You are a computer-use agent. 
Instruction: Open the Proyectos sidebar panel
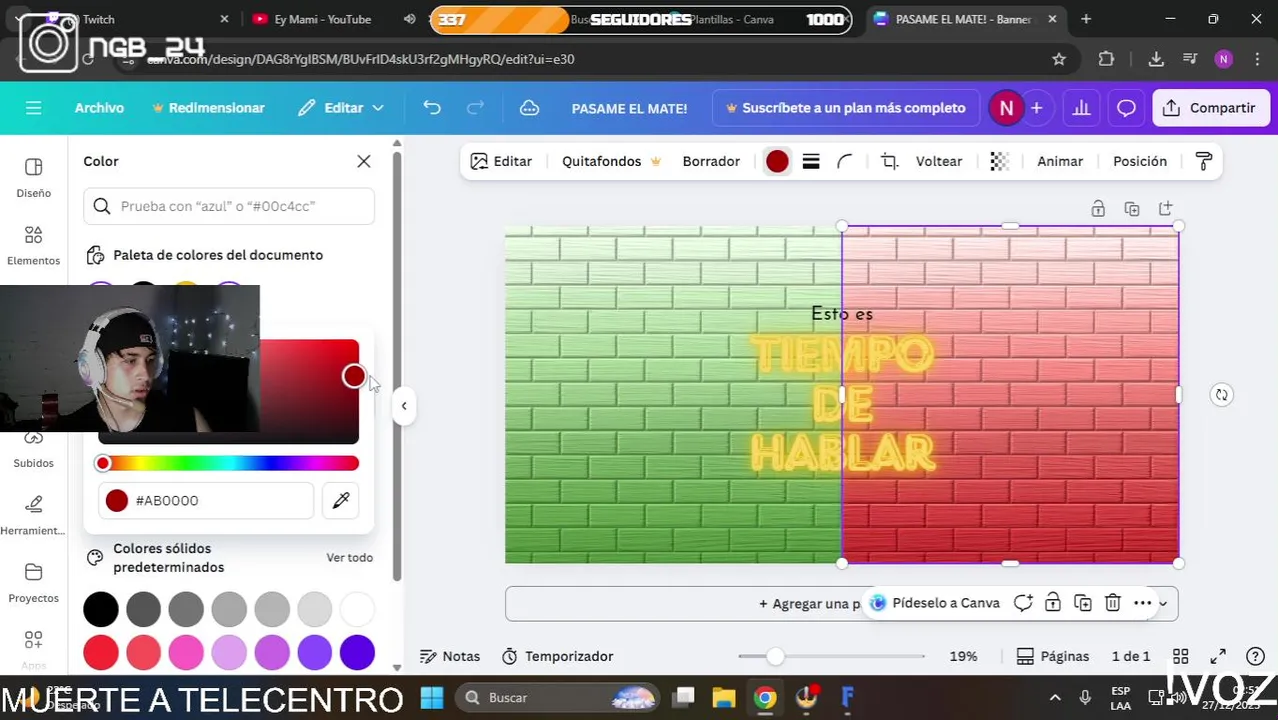pyautogui.click(x=33, y=582)
